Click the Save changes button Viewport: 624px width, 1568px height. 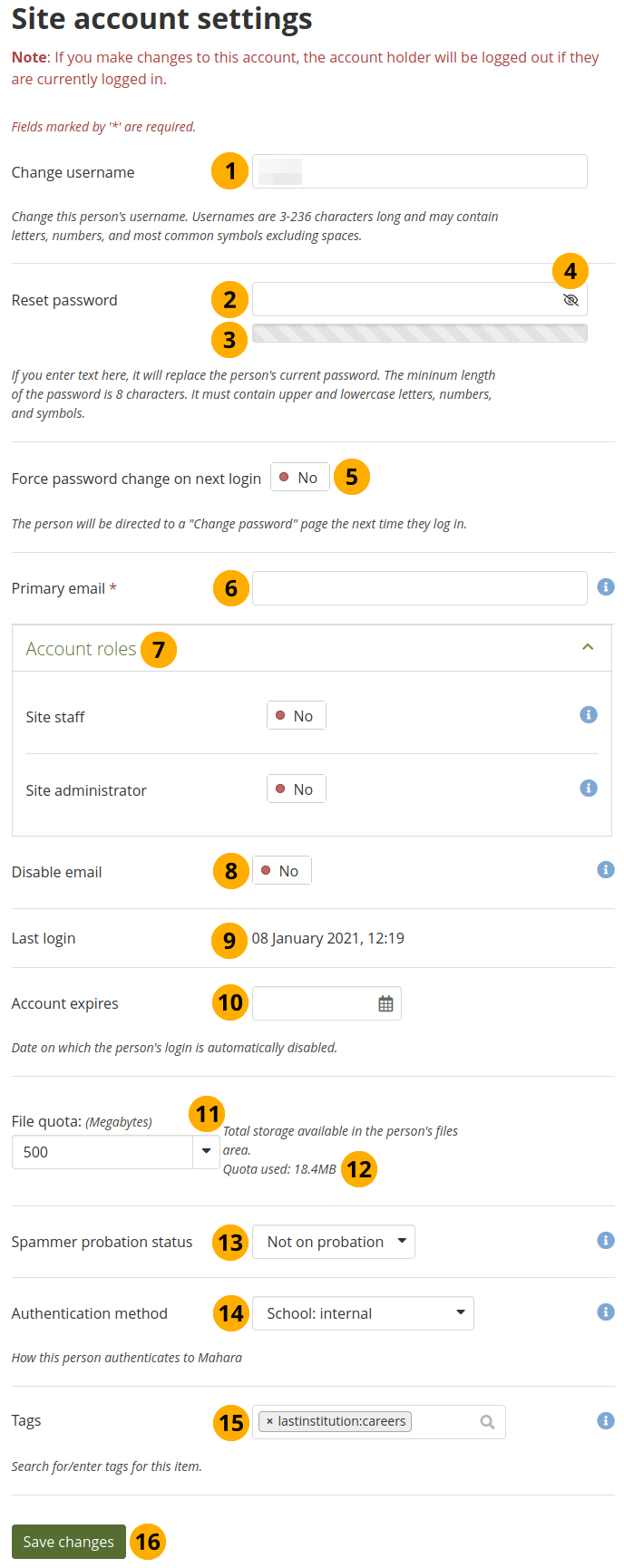point(69,1542)
